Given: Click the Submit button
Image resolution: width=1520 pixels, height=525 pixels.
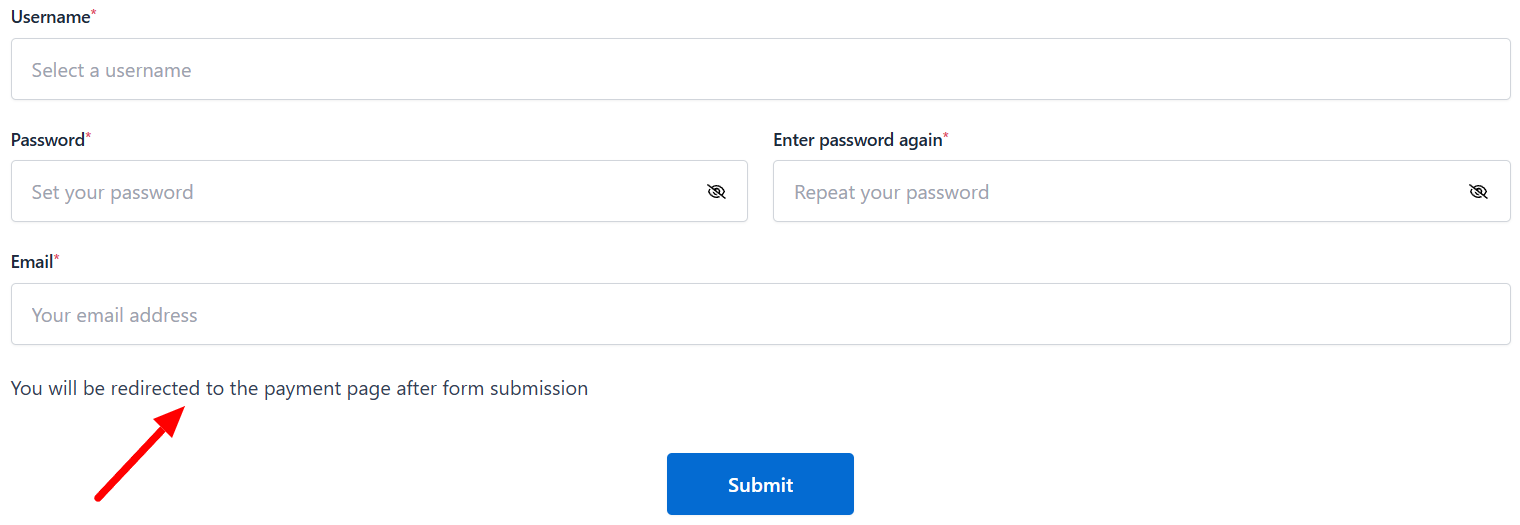Looking at the screenshot, I should coord(760,485).
